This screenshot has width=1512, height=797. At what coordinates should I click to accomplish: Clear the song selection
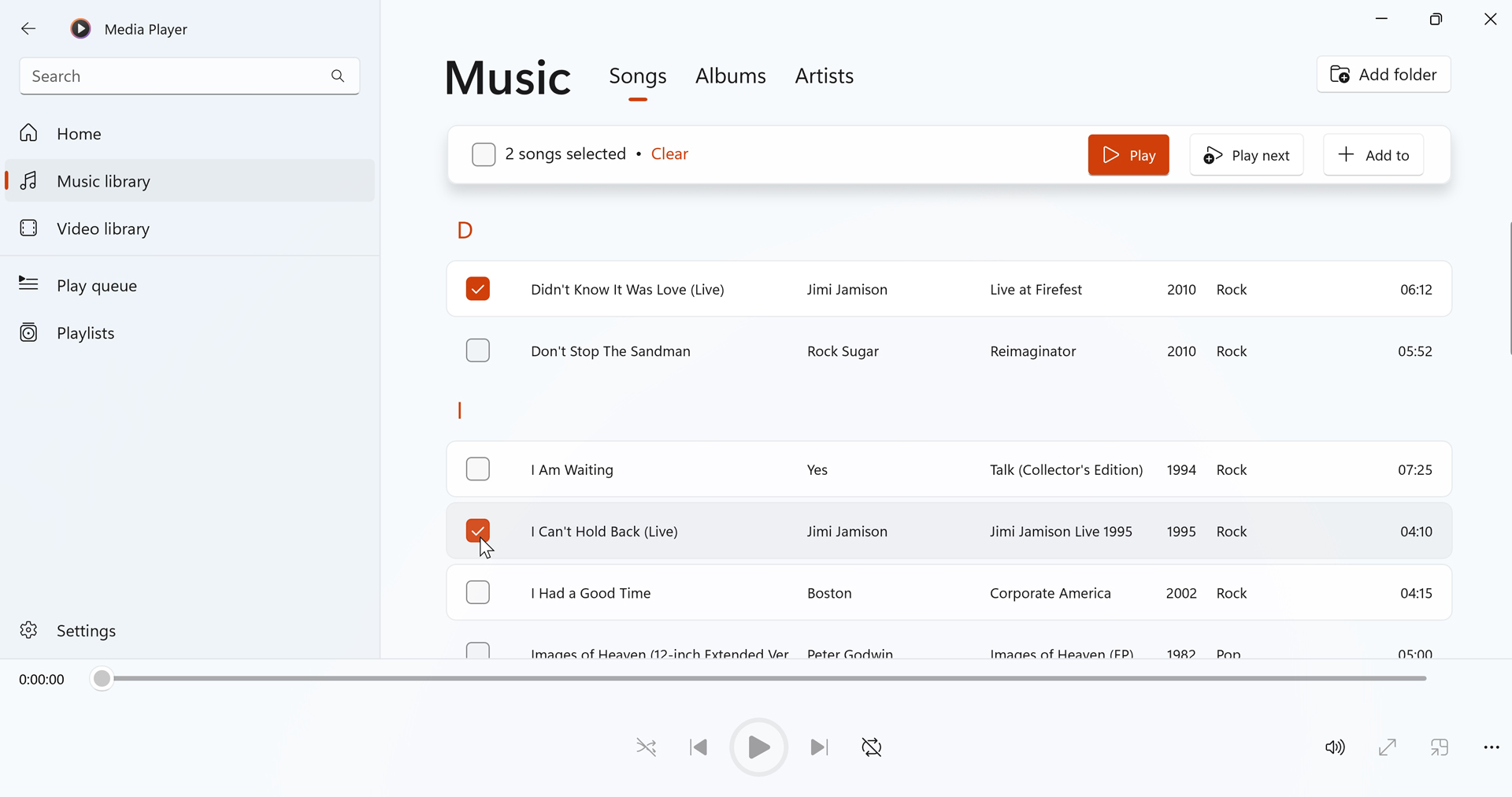click(x=669, y=154)
